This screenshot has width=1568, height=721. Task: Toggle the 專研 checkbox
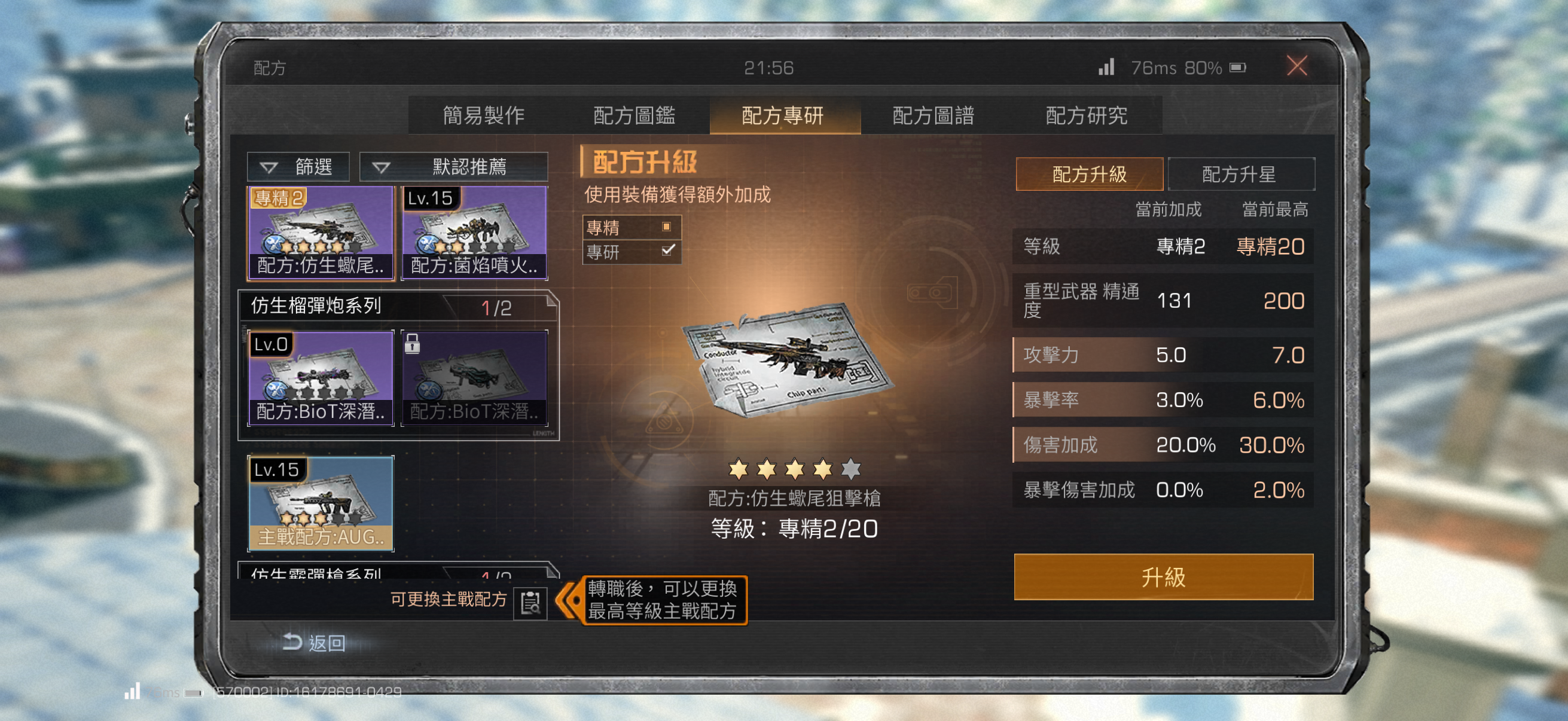click(668, 250)
